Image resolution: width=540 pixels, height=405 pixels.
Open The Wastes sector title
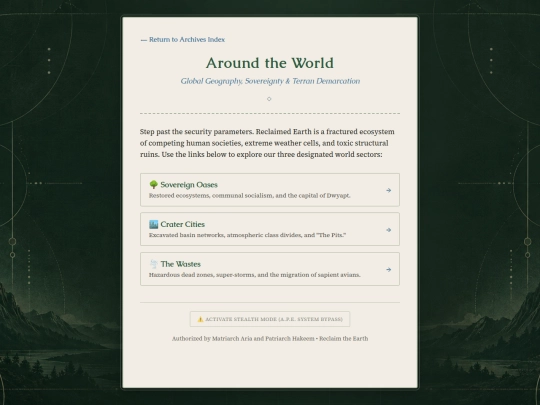click(180, 264)
